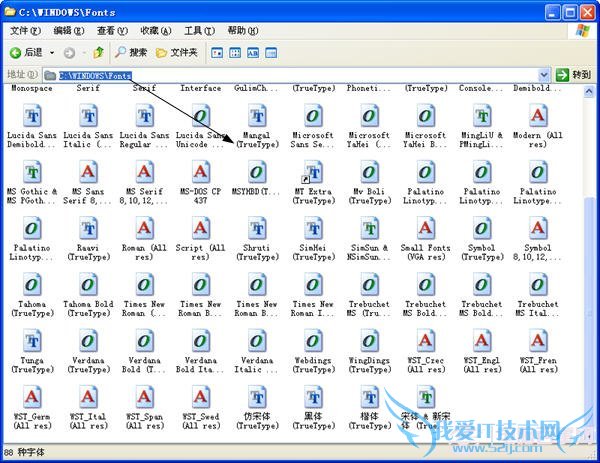Viewport: 600px width, 463px height.
Task: Expand the address bar dropdown arrow
Action: coord(544,75)
